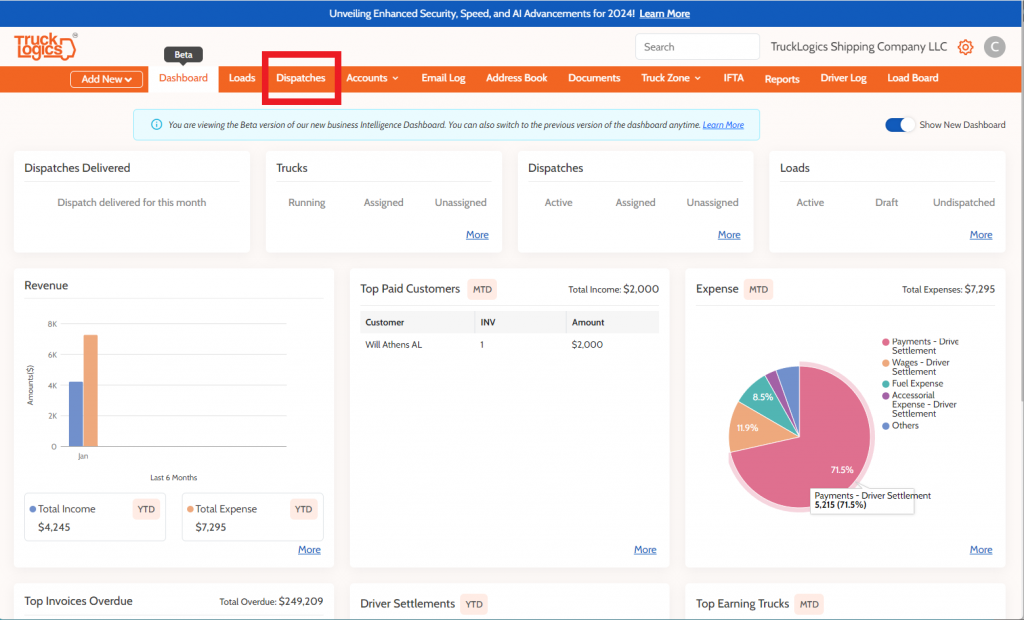Click the orange expense bar in Revenue chart
The image size is (1024, 620).
click(x=91, y=391)
